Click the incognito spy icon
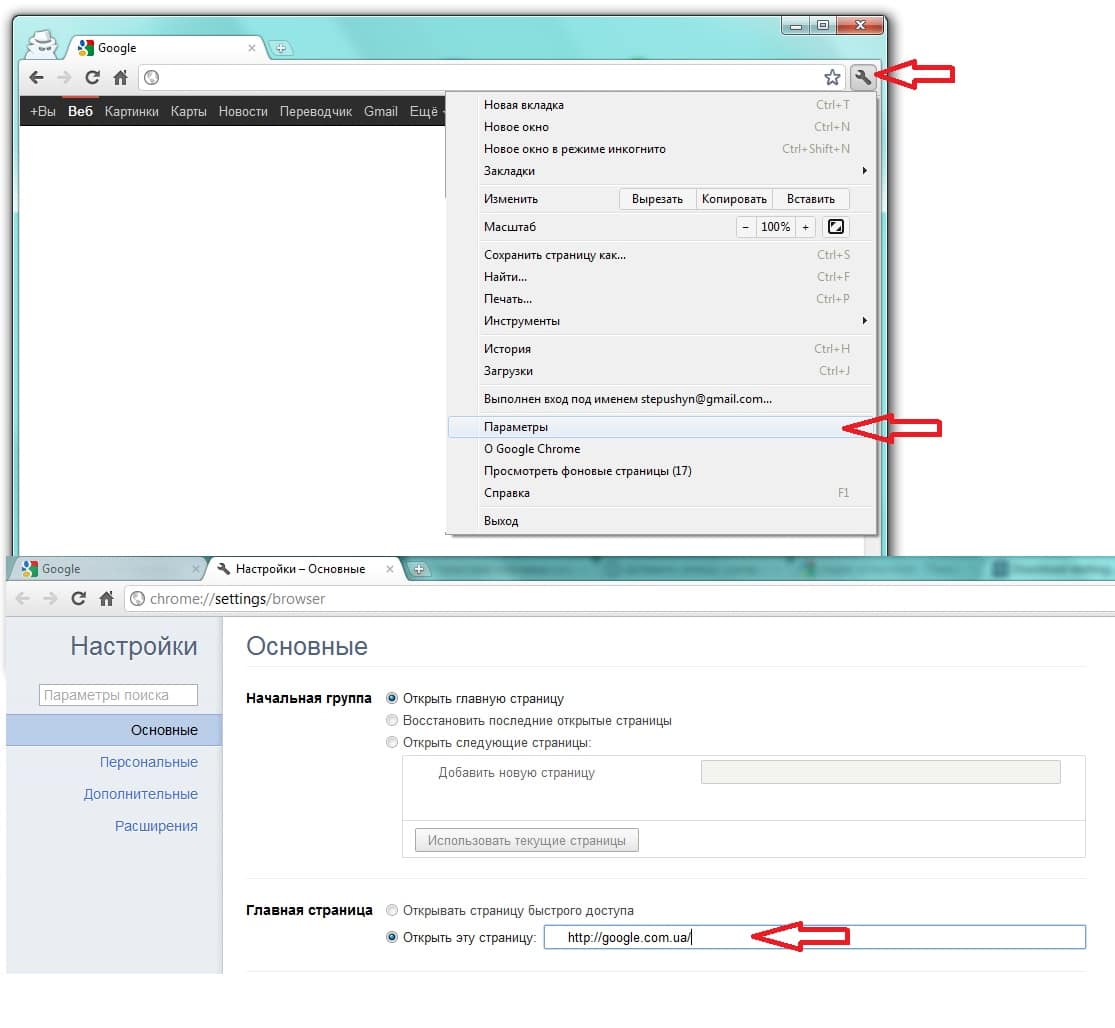1115x1028 pixels. (x=42, y=44)
